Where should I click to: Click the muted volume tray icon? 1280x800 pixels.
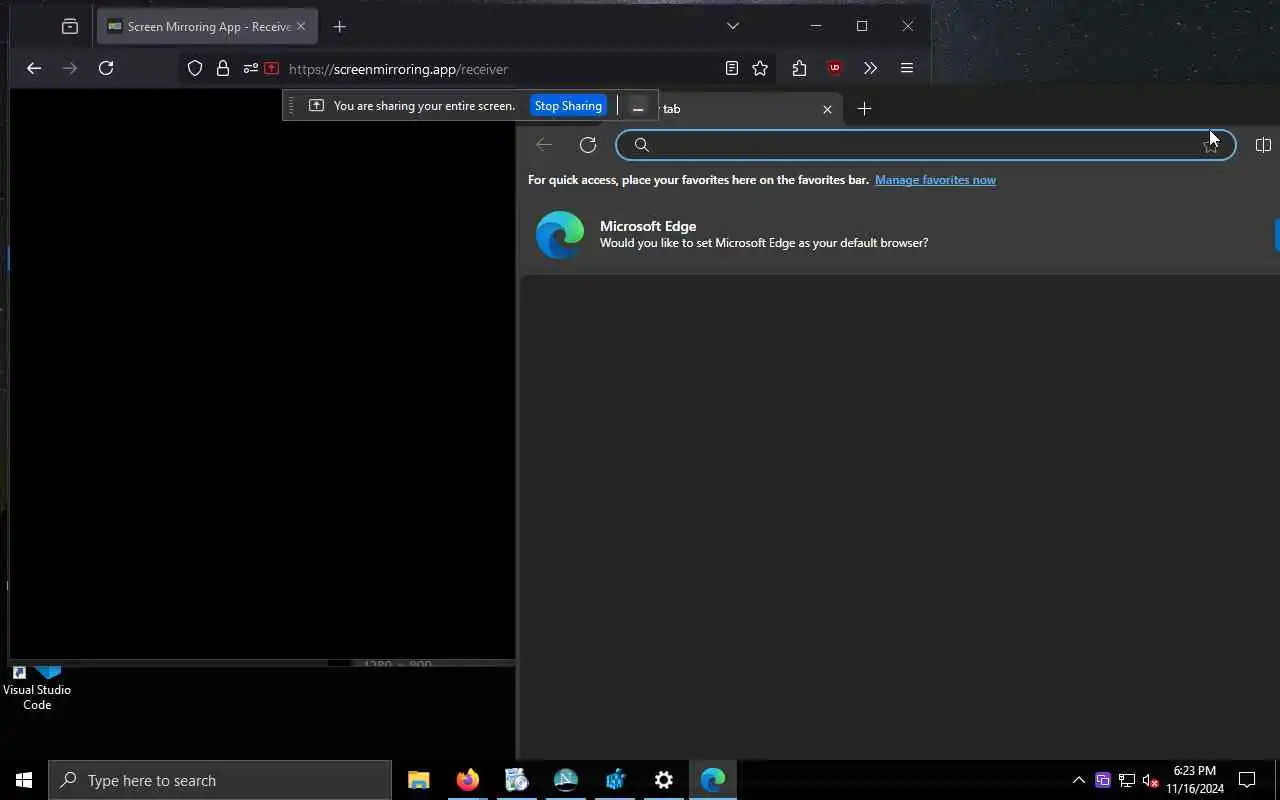tap(1150, 780)
